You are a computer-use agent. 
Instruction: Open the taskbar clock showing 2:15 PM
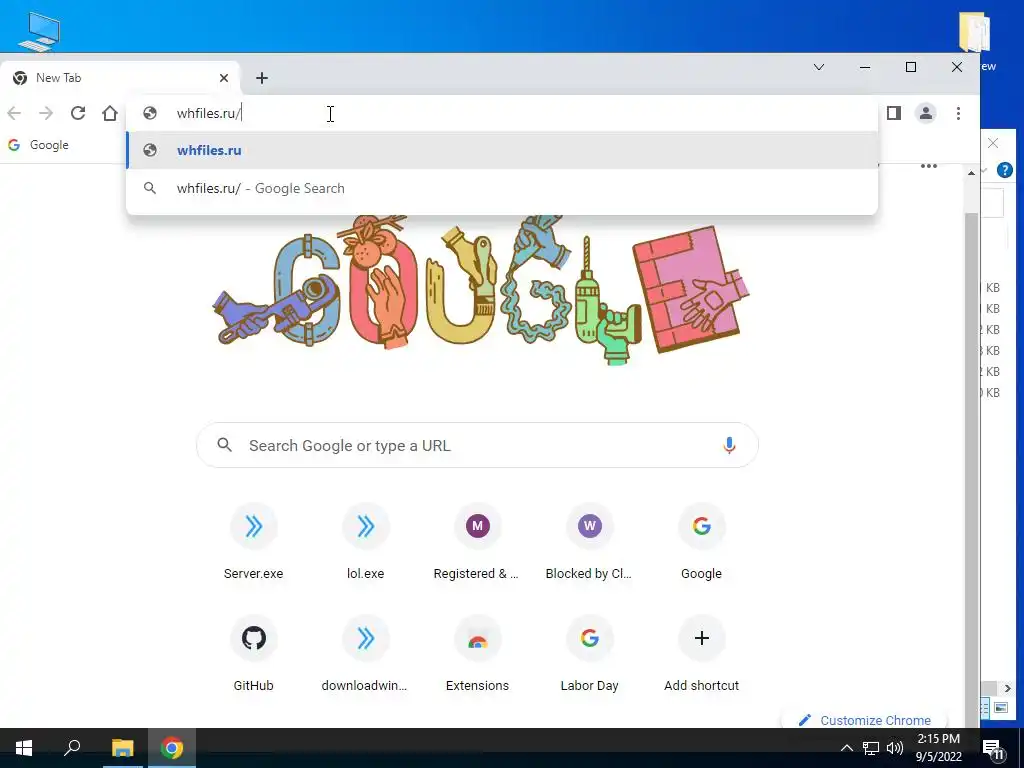938,748
